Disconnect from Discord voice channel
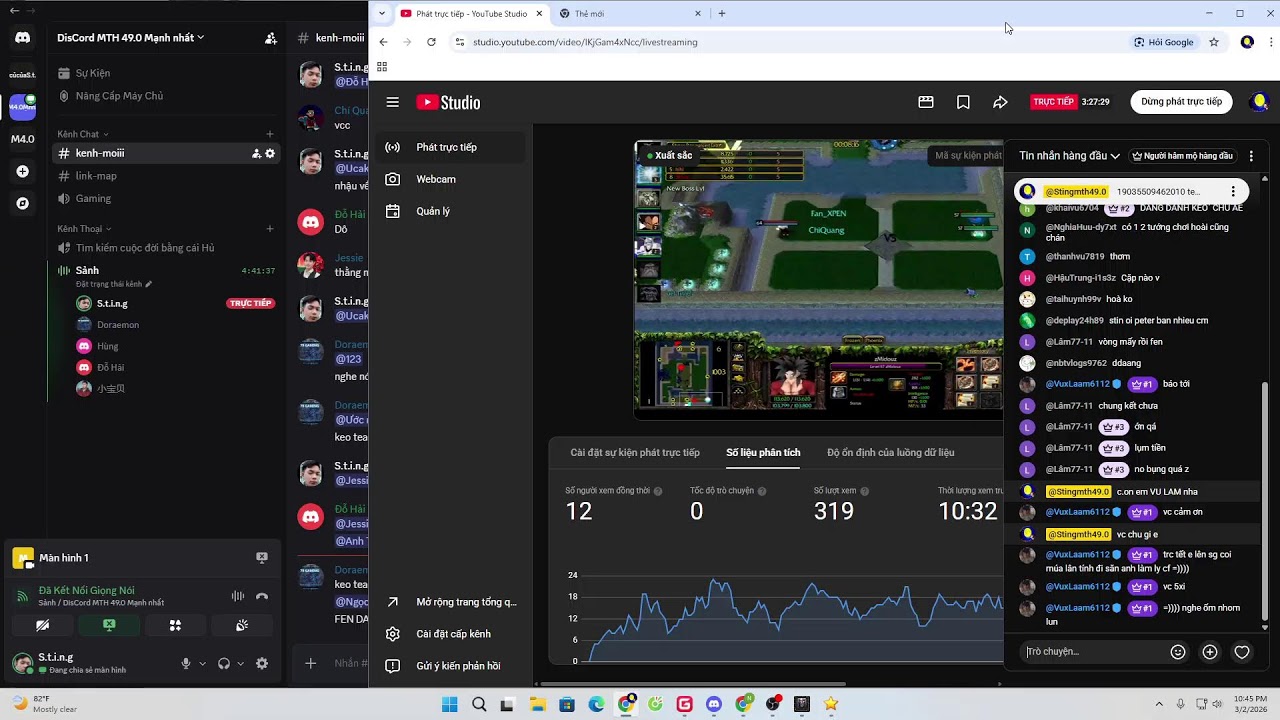The height and width of the screenshot is (720, 1280). 262,596
